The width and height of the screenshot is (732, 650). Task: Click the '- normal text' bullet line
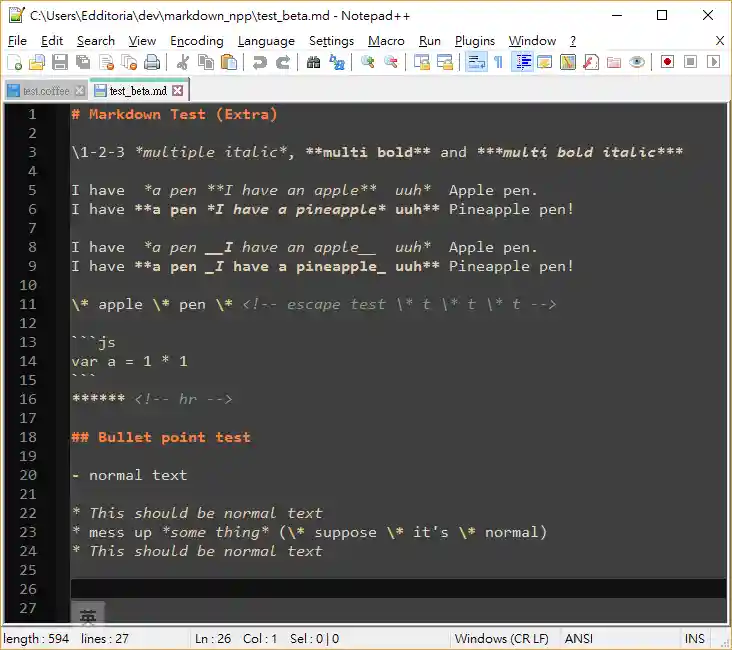point(129,475)
